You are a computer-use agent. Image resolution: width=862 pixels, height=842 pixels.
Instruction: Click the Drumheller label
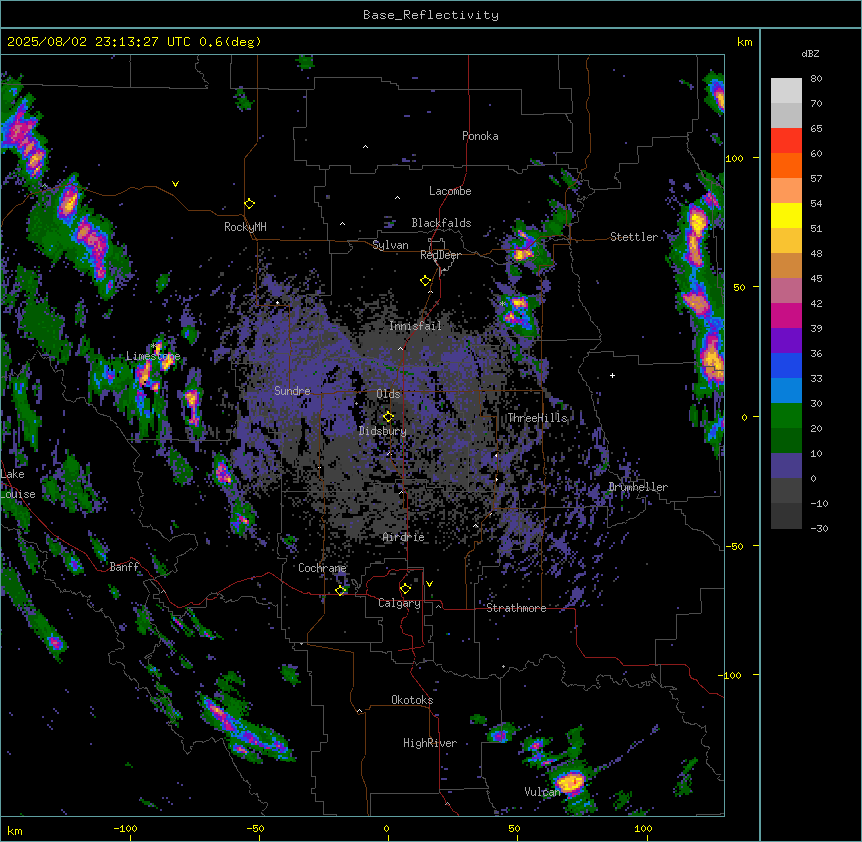pyautogui.click(x=638, y=487)
